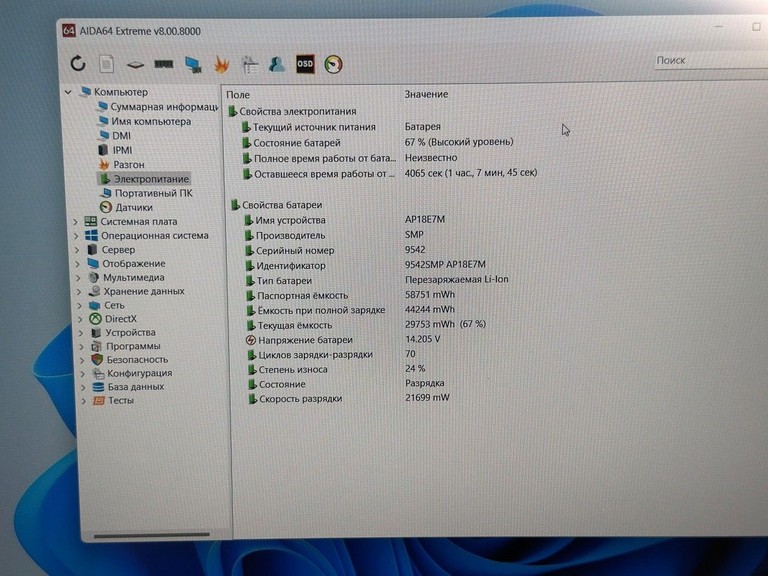
Task: Select Устройства tree item
Action: (x=123, y=333)
